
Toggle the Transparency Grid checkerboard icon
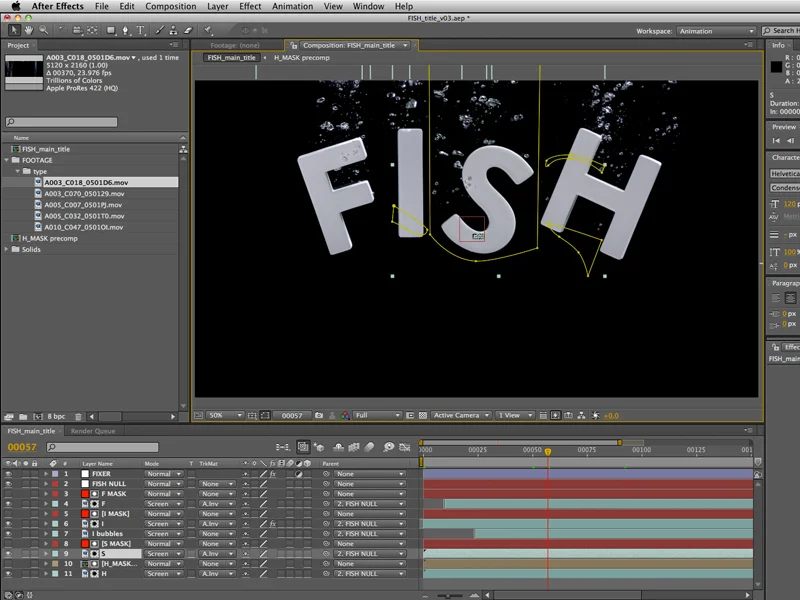422,415
